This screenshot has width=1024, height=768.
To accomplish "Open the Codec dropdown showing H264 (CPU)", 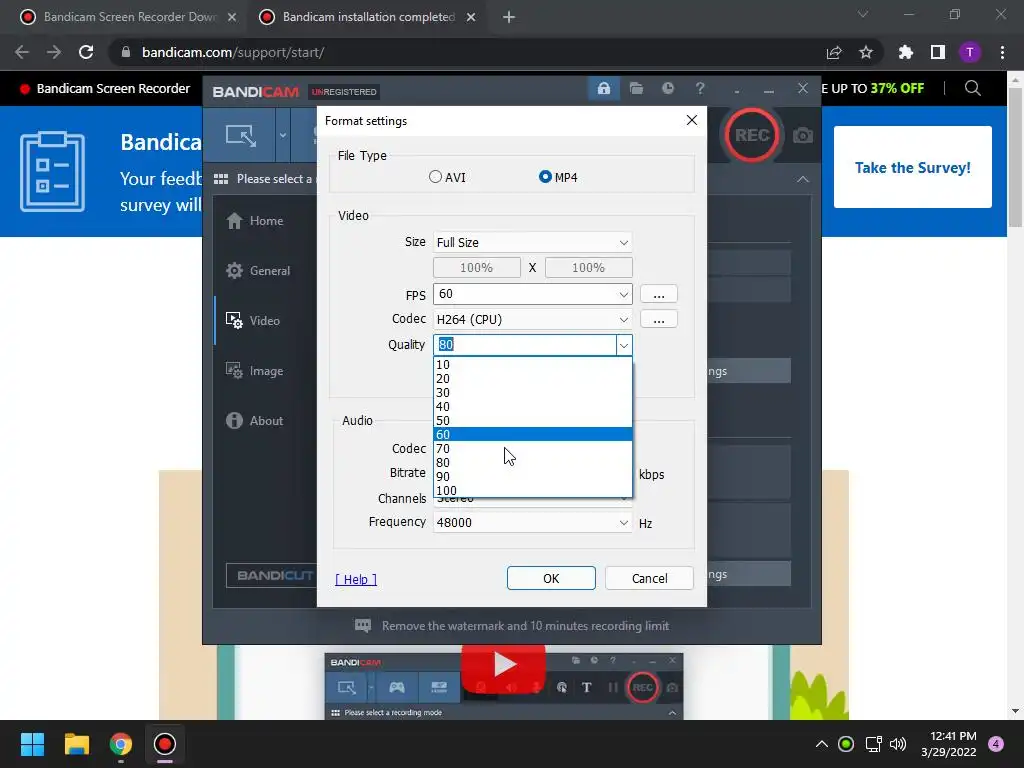I will [x=532, y=319].
